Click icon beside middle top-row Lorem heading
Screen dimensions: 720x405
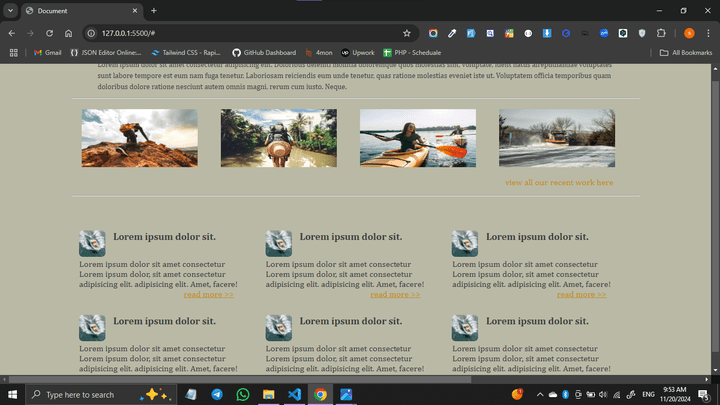[x=279, y=243]
